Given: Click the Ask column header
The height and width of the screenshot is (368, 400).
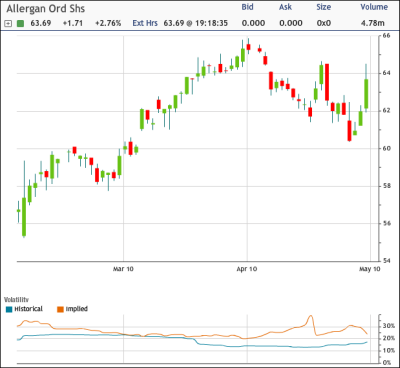Looking at the screenshot, I should tap(285, 7).
